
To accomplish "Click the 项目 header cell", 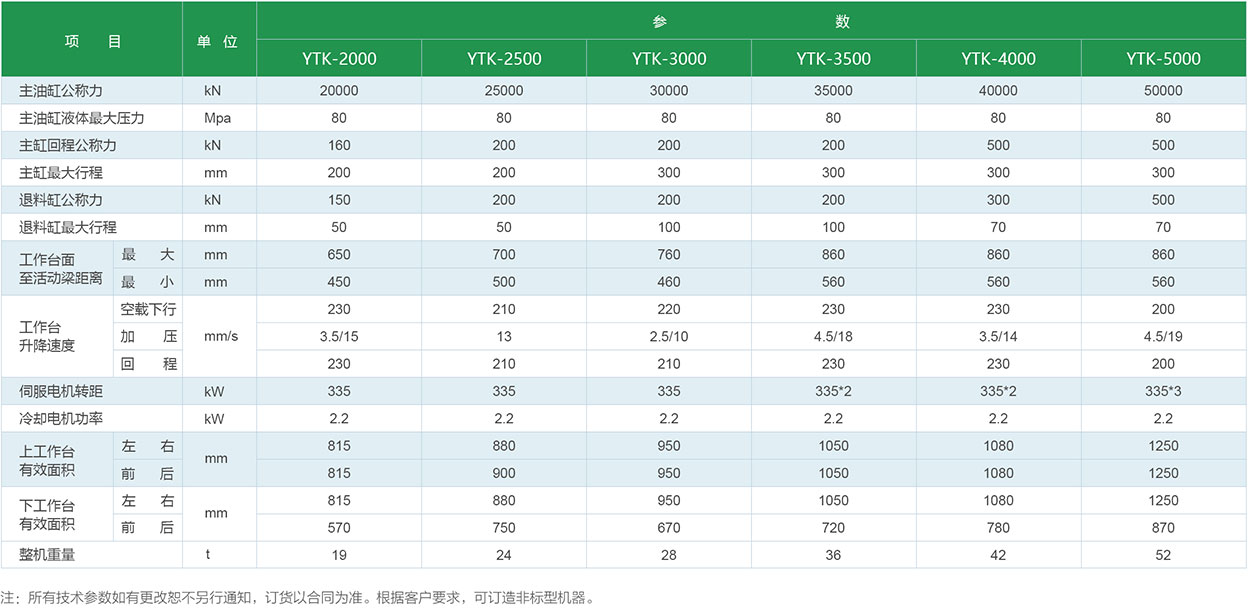I will tap(92, 41).
